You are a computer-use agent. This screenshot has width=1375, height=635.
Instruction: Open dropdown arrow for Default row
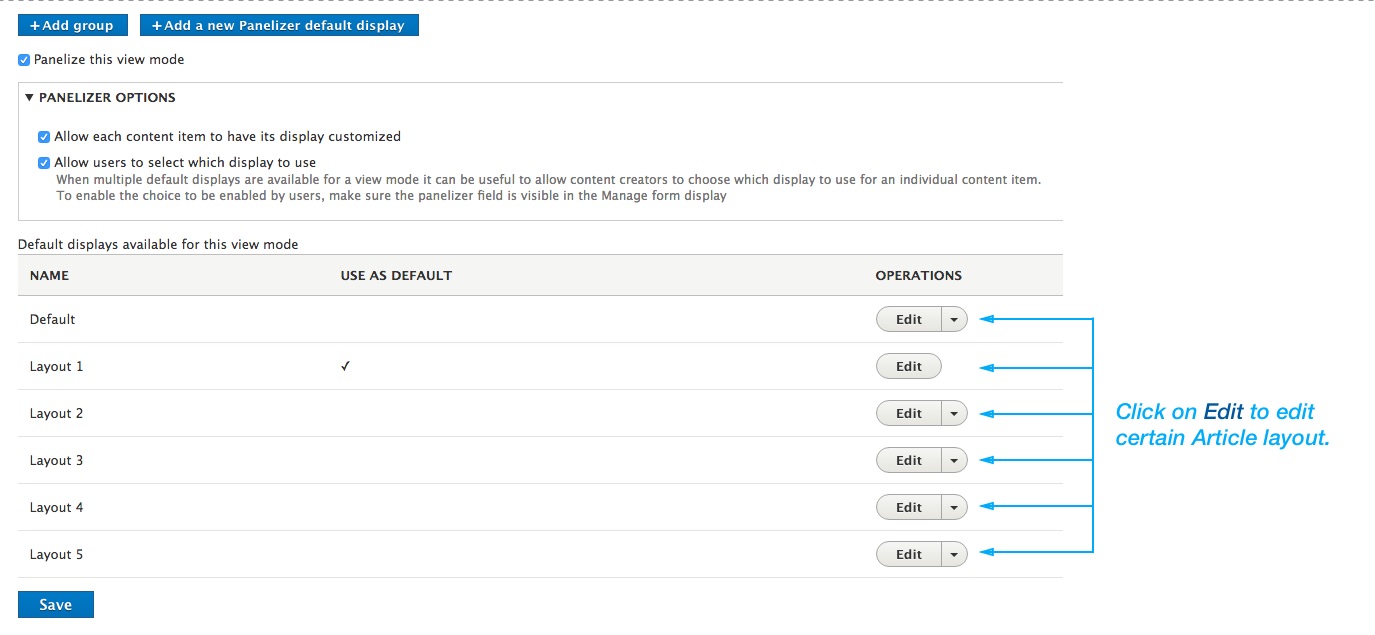[954, 320]
